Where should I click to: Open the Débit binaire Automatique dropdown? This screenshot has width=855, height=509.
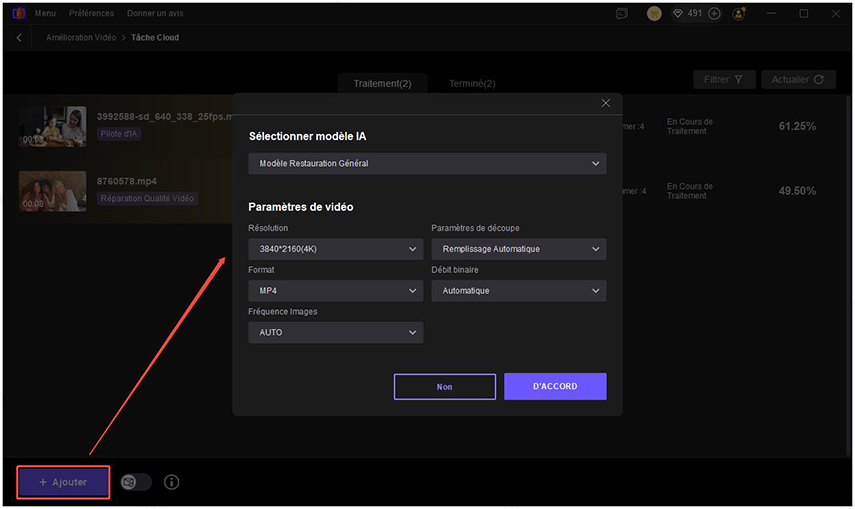tap(518, 291)
